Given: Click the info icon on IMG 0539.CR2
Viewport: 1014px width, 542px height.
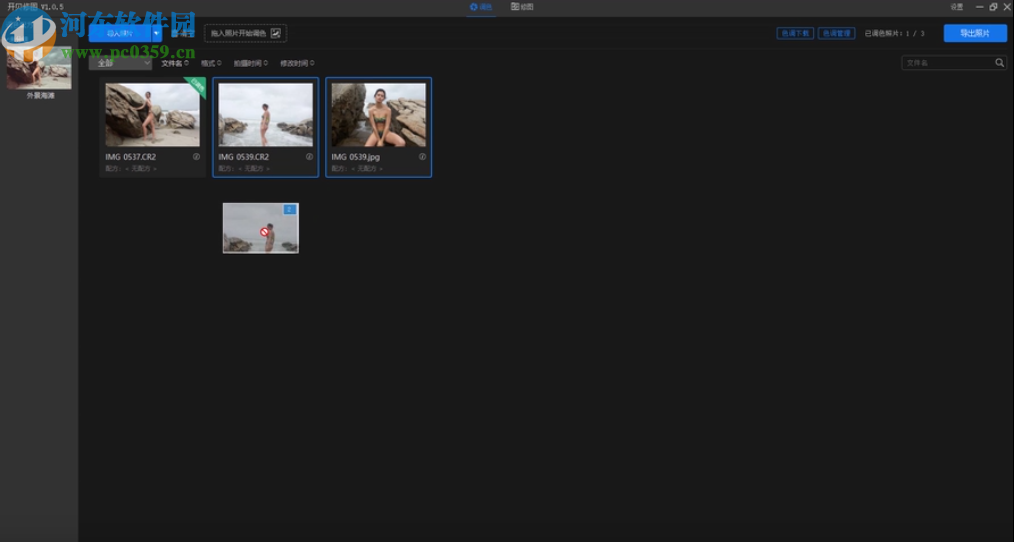Looking at the screenshot, I should pyautogui.click(x=309, y=157).
